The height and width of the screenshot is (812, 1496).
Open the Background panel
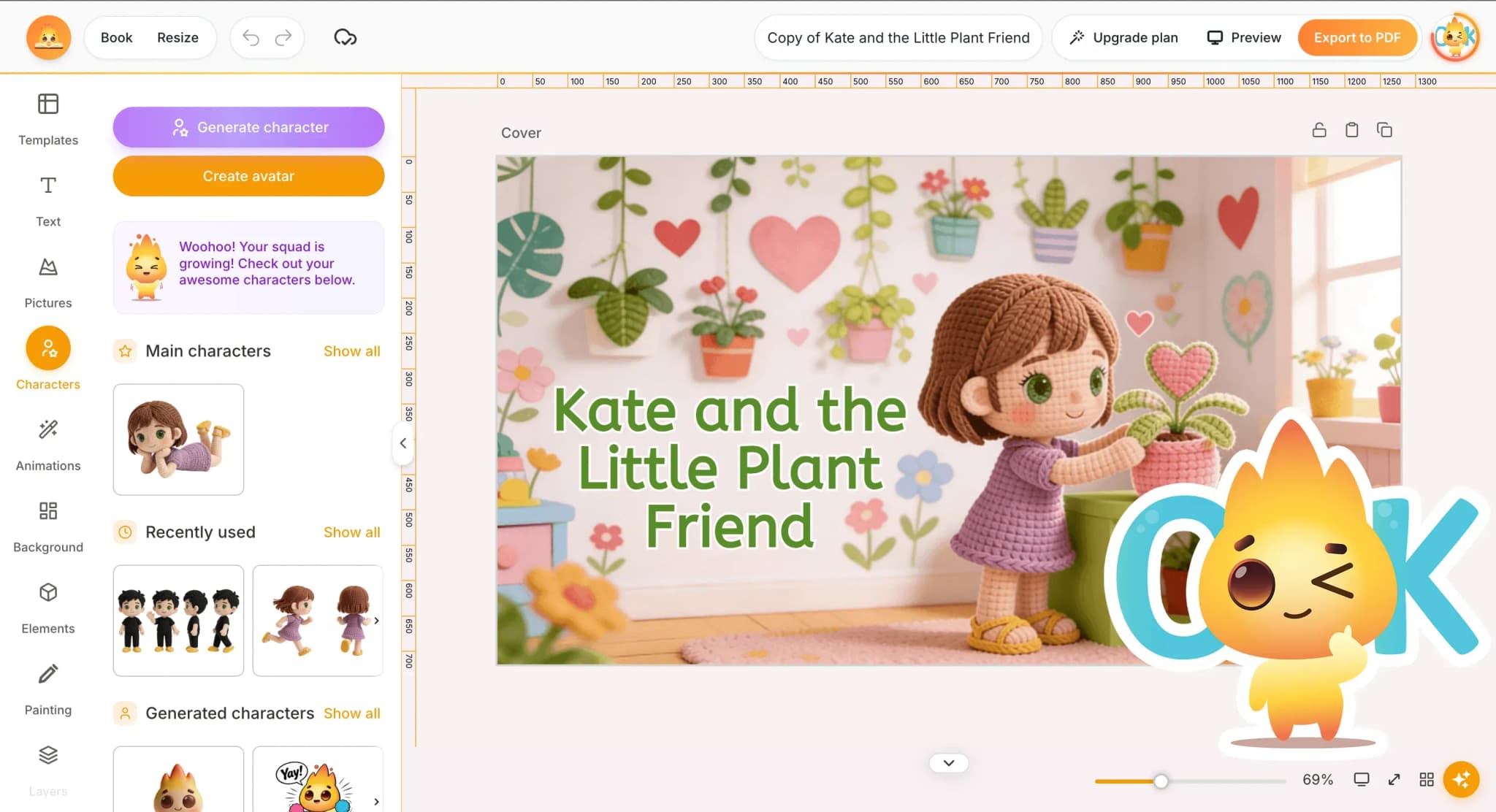click(48, 526)
